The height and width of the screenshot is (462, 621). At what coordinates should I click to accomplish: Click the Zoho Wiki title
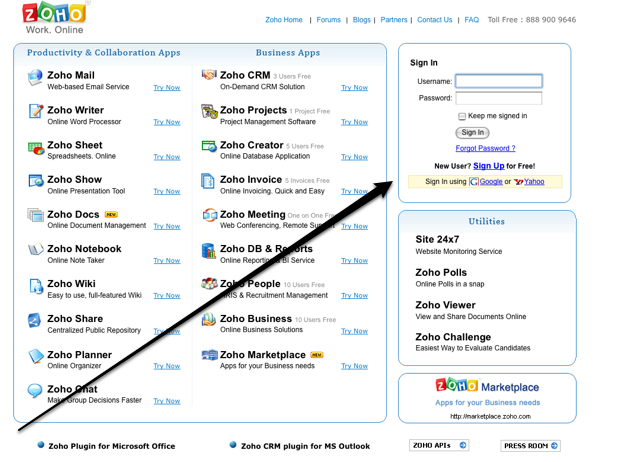71,284
